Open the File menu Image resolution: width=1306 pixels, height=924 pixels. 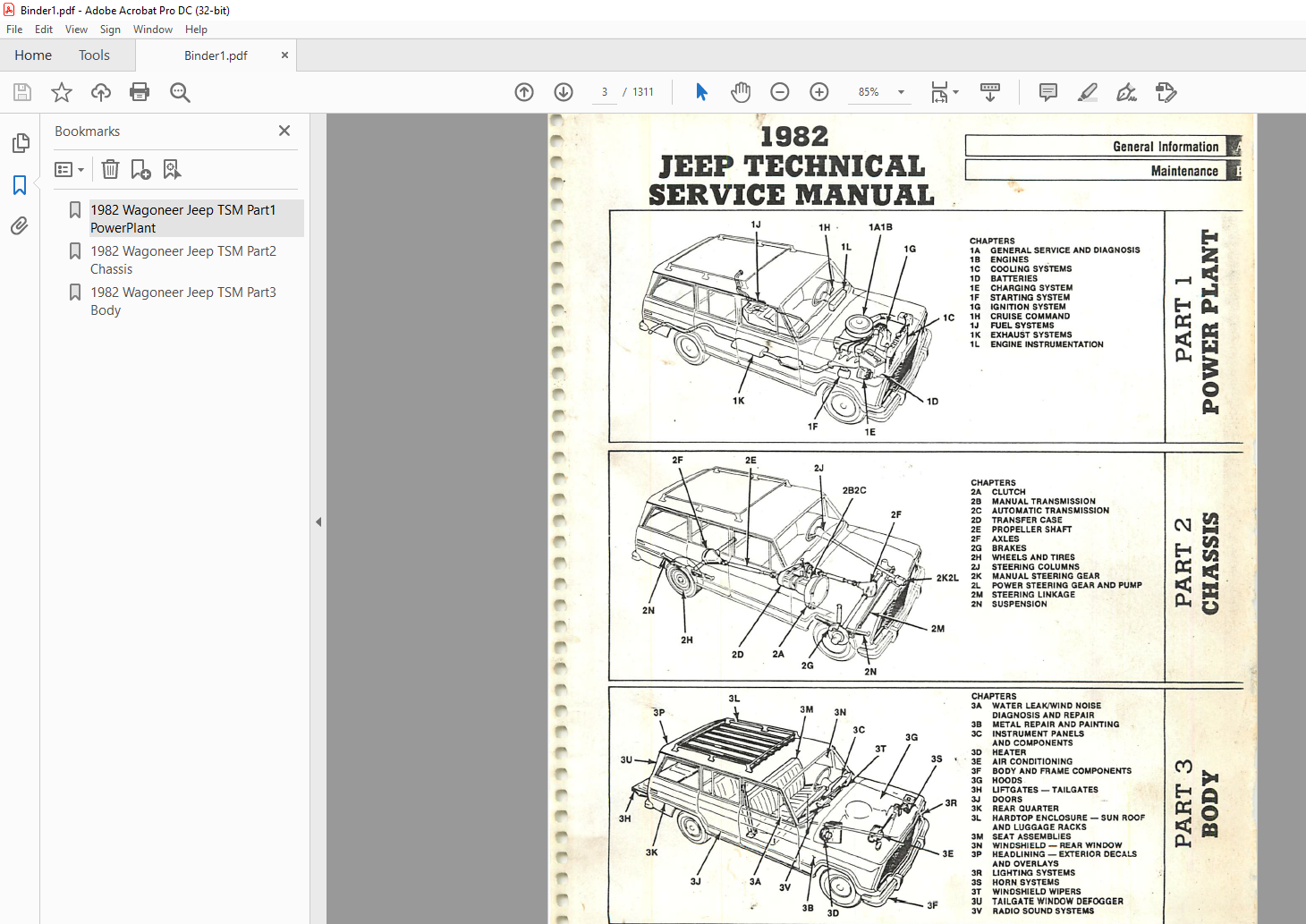pos(14,30)
